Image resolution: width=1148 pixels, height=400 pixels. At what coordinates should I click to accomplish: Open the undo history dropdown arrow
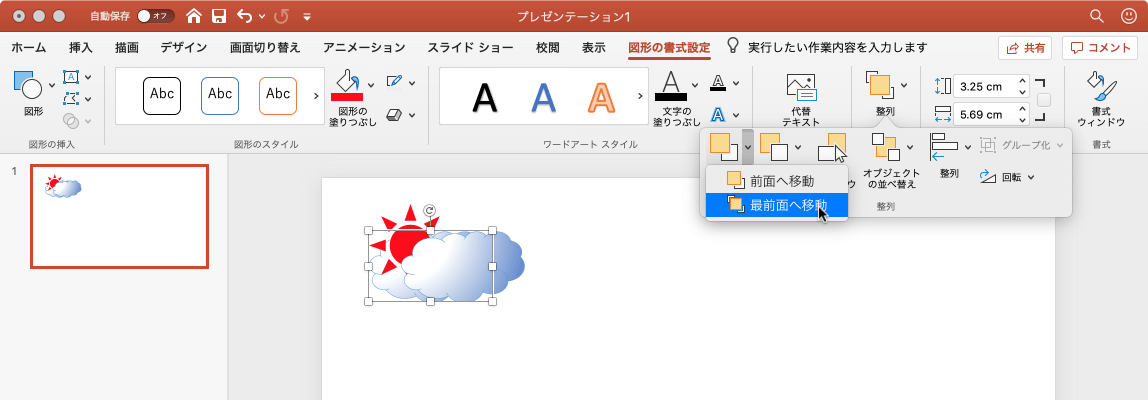click(x=262, y=15)
